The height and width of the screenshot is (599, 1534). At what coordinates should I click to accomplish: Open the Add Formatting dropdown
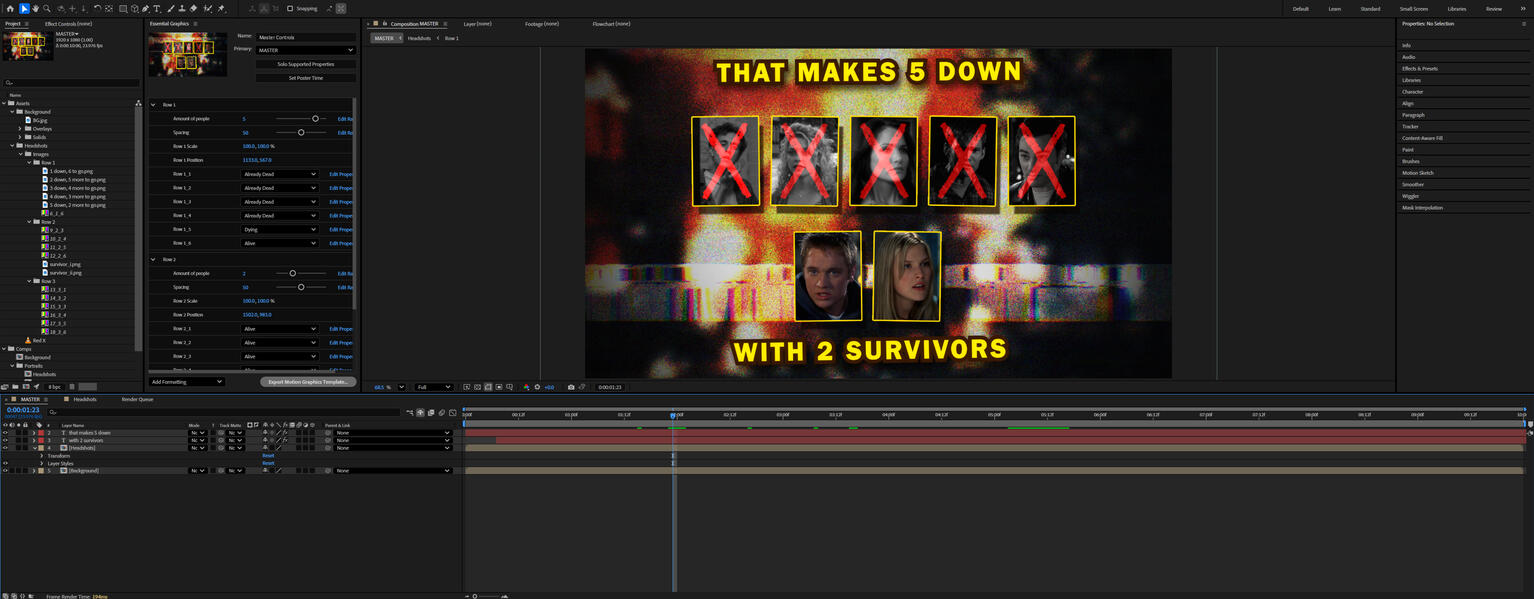186,382
